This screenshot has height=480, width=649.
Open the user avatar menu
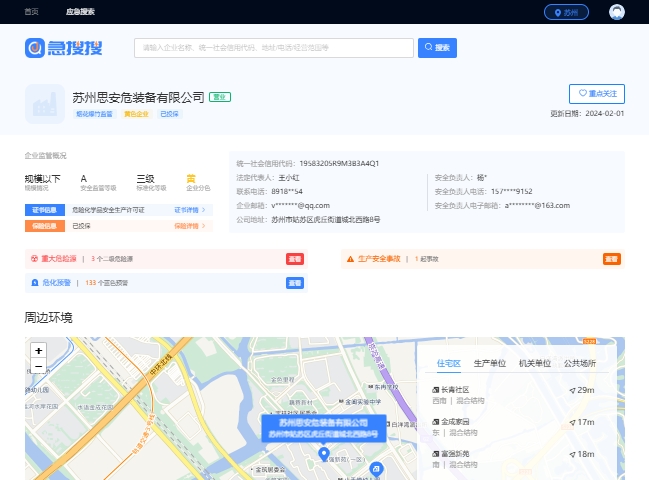pyautogui.click(x=617, y=12)
